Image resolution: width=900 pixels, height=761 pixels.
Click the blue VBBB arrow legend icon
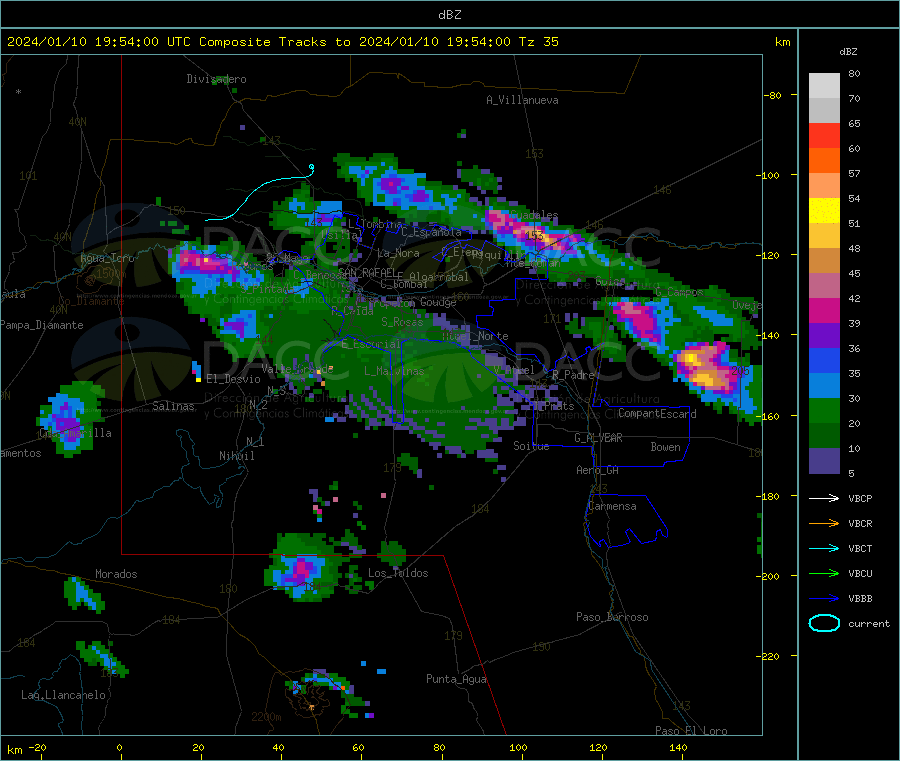coord(824,599)
